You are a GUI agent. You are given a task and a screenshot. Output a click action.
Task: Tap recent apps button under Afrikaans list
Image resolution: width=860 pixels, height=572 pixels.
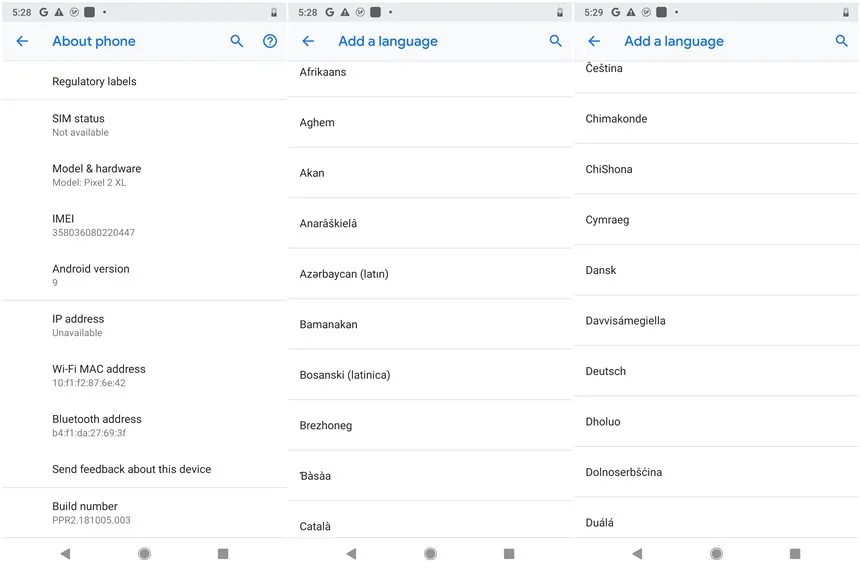(x=509, y=554)
